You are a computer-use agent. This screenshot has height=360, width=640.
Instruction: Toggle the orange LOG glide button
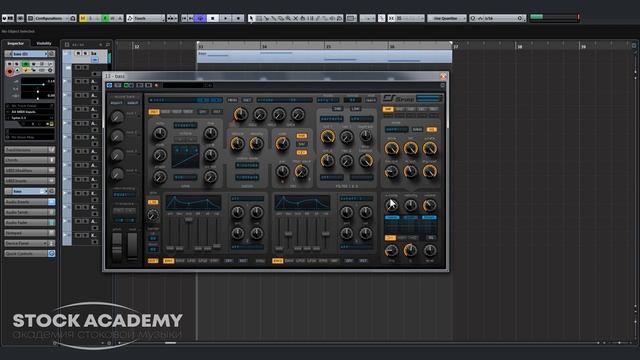pos(153,202)
